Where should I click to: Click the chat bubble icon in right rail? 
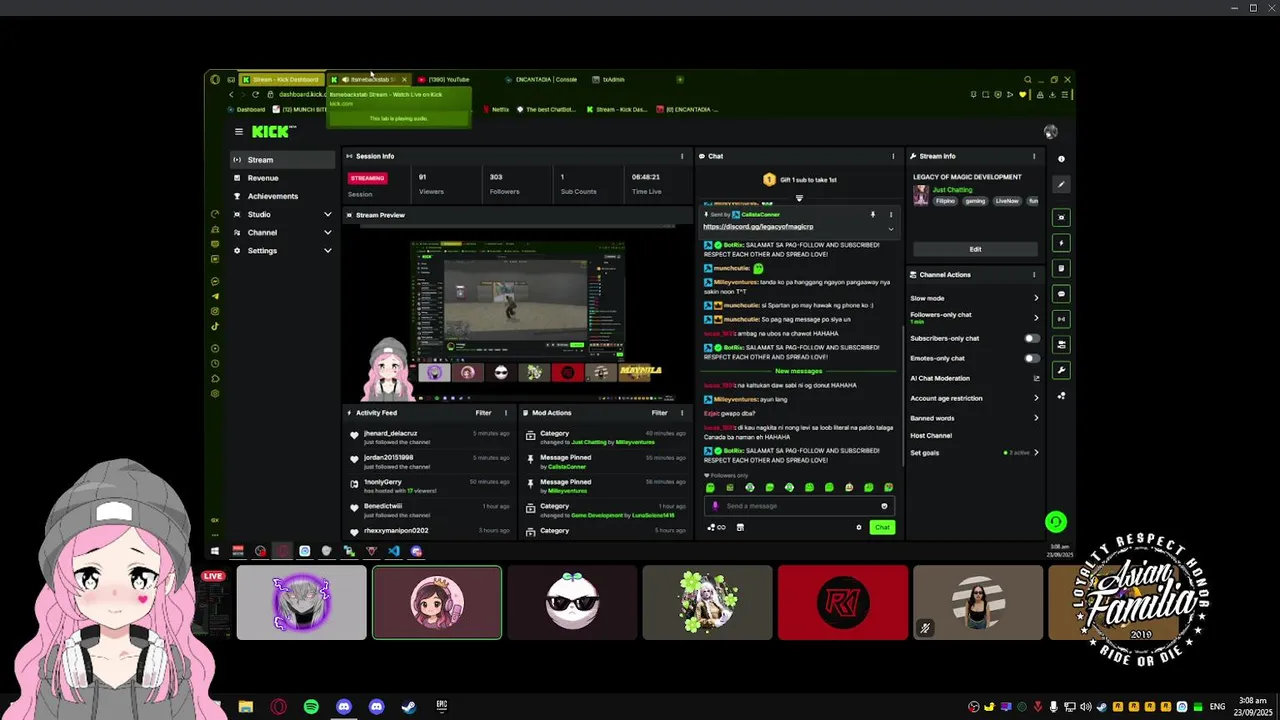(x=1061, y=294)
